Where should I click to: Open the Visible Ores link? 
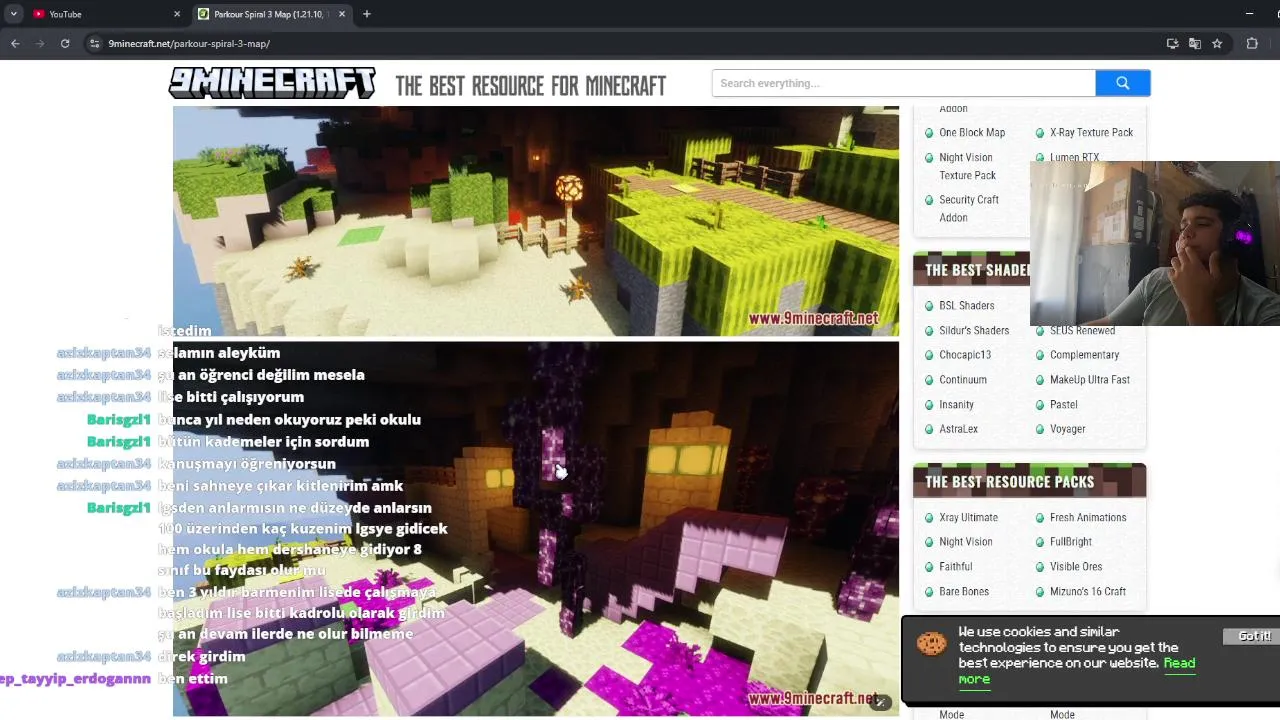click(1076, 566)
